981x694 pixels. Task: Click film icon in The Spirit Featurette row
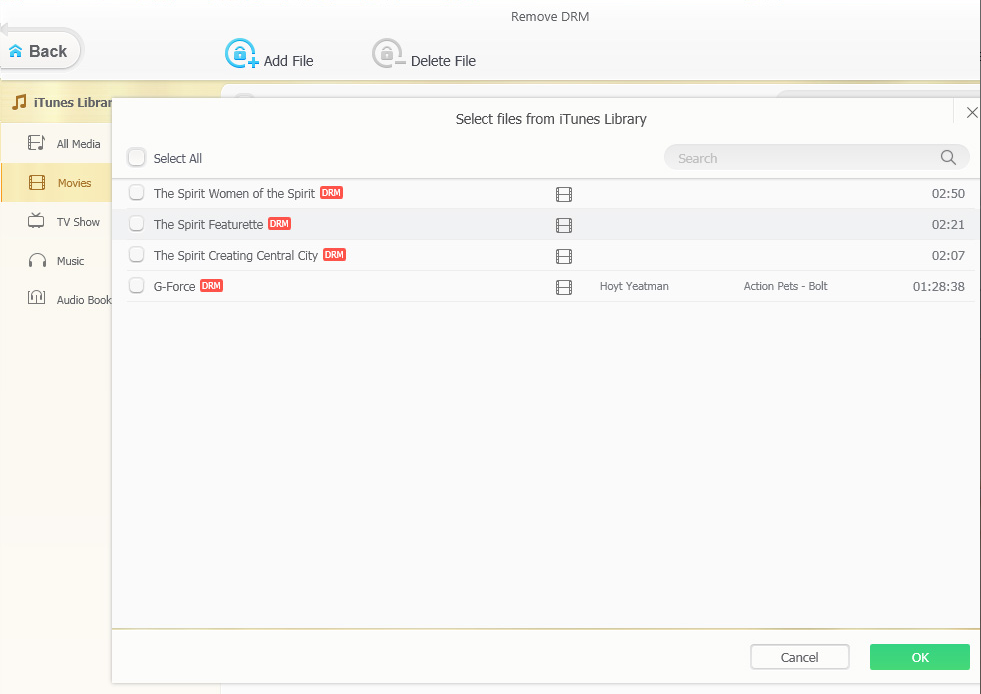pos(564,225)
